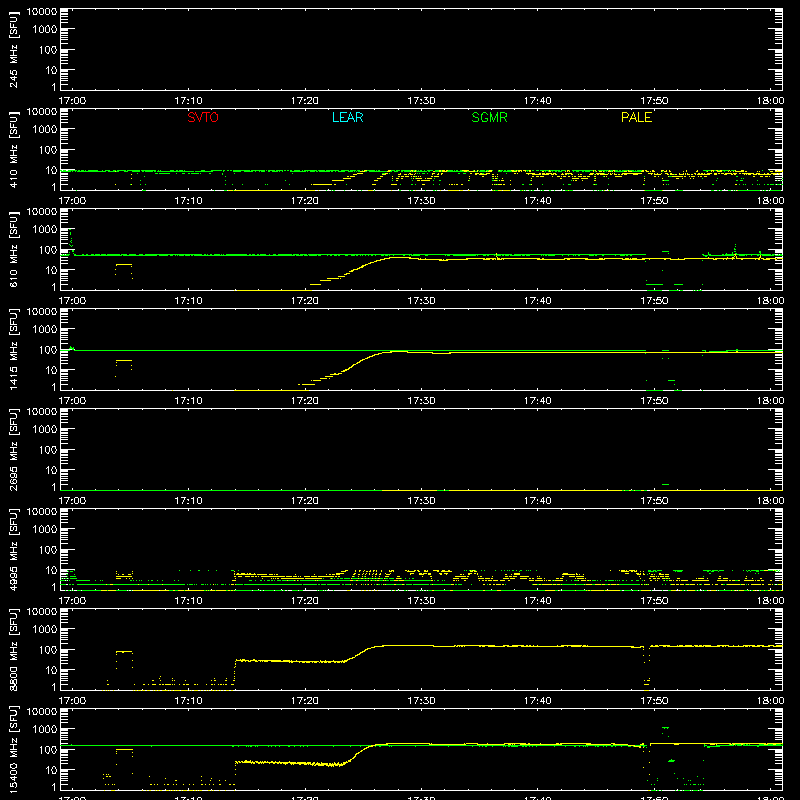This screenshot has width=800, height=800.
Task: Select the 15400 MHz [SFU] axis title
Action: tap(14, 749)
